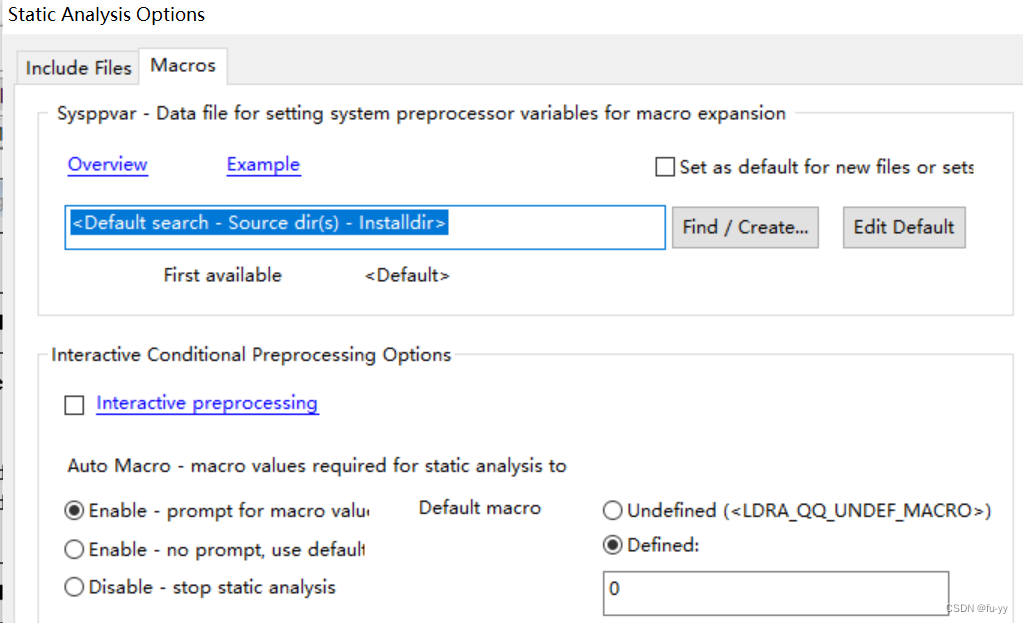Image resolution: width=1023 pixels, height=623 pixels.
Task: Choose the Undefined LDRA_QQ_UNDEF_MACRO radio option
Action: point(613,511)
